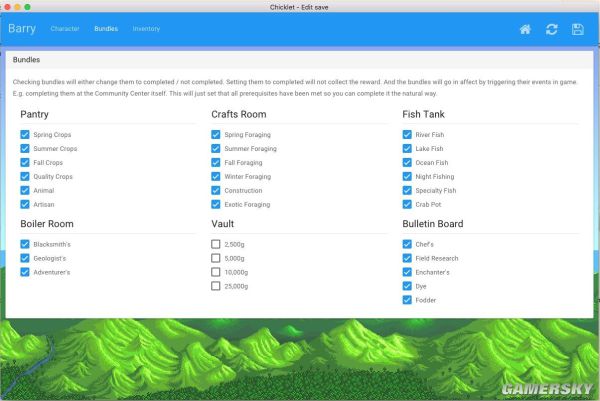Screen dimensions: 600x401
Task: Uncheck Winter Foraging bundle
Action: (216, 176)
